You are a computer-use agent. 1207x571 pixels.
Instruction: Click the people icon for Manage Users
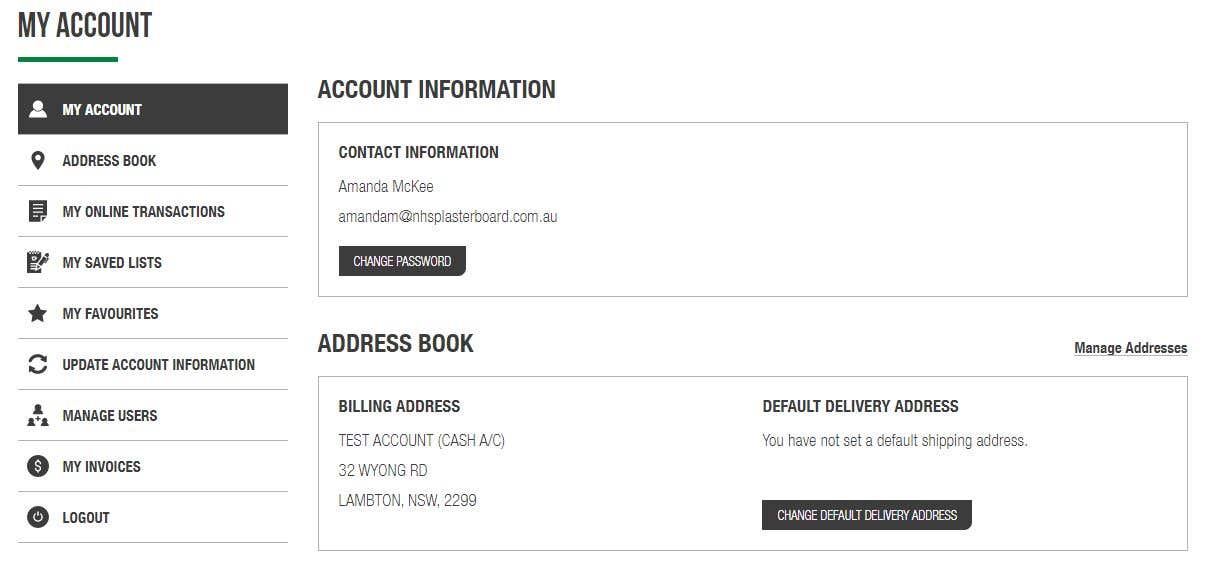38,415
